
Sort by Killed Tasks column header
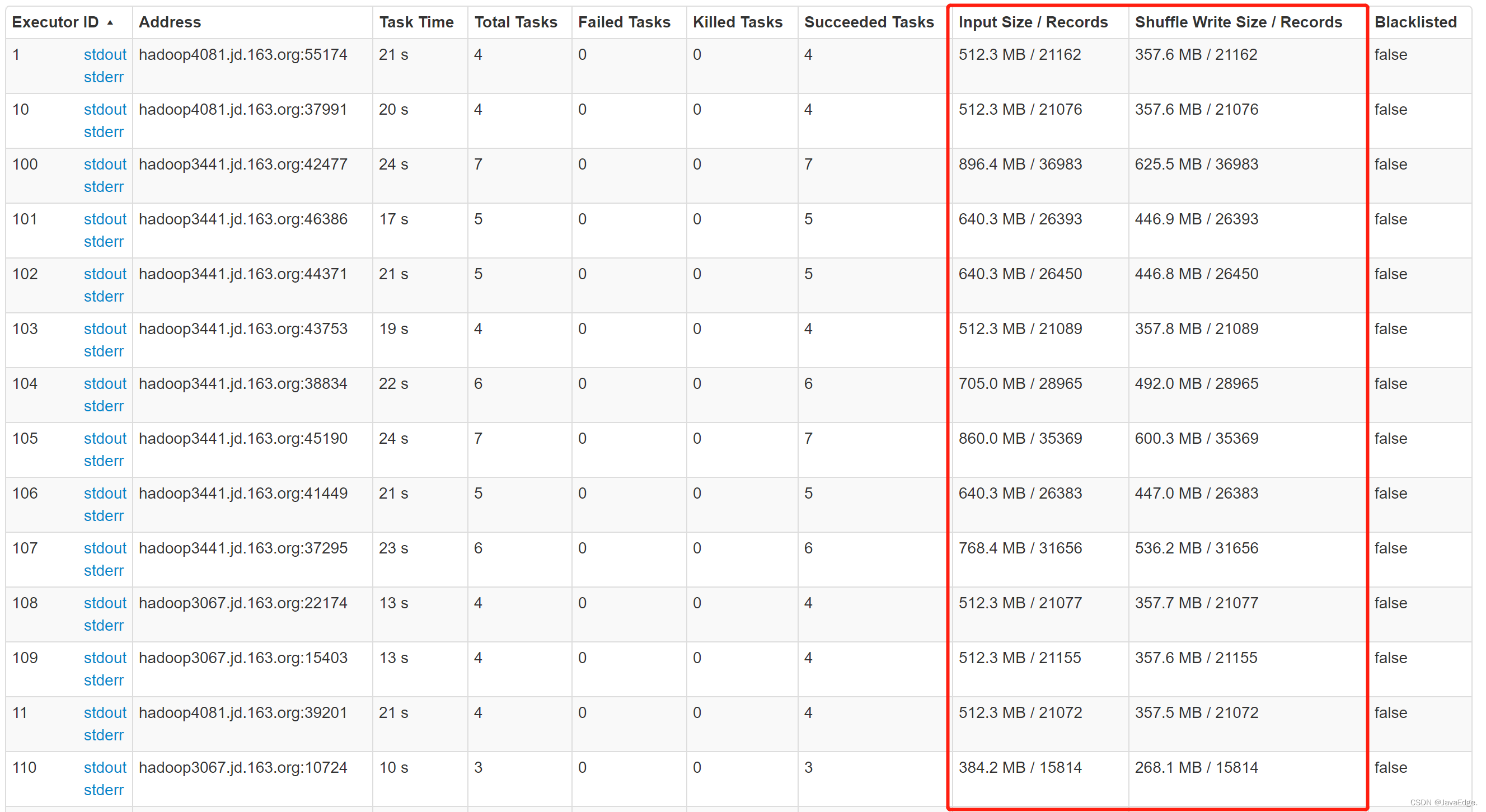(x=737, y=22)
